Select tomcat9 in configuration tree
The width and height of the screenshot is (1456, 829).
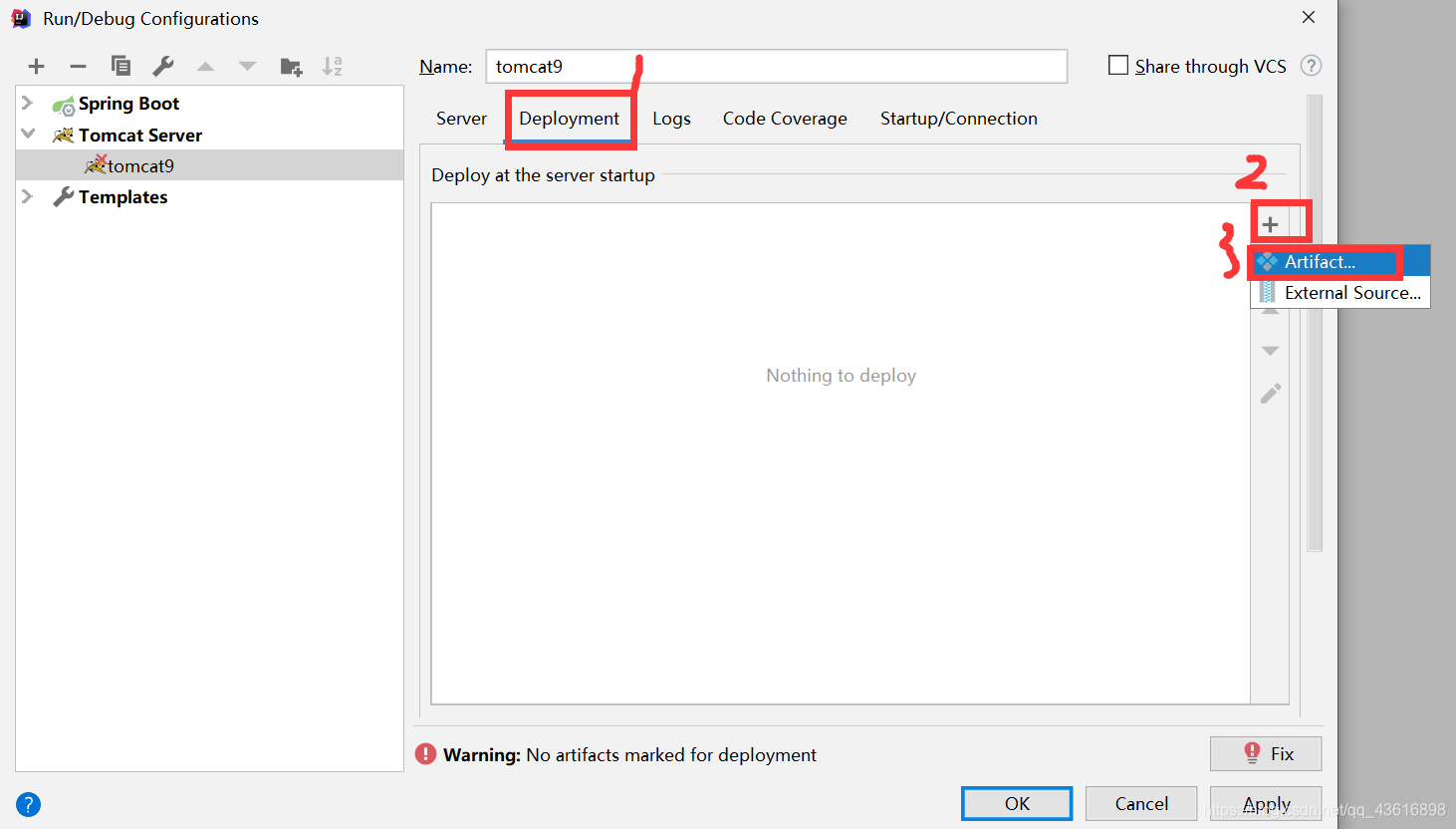click(209, 165)
